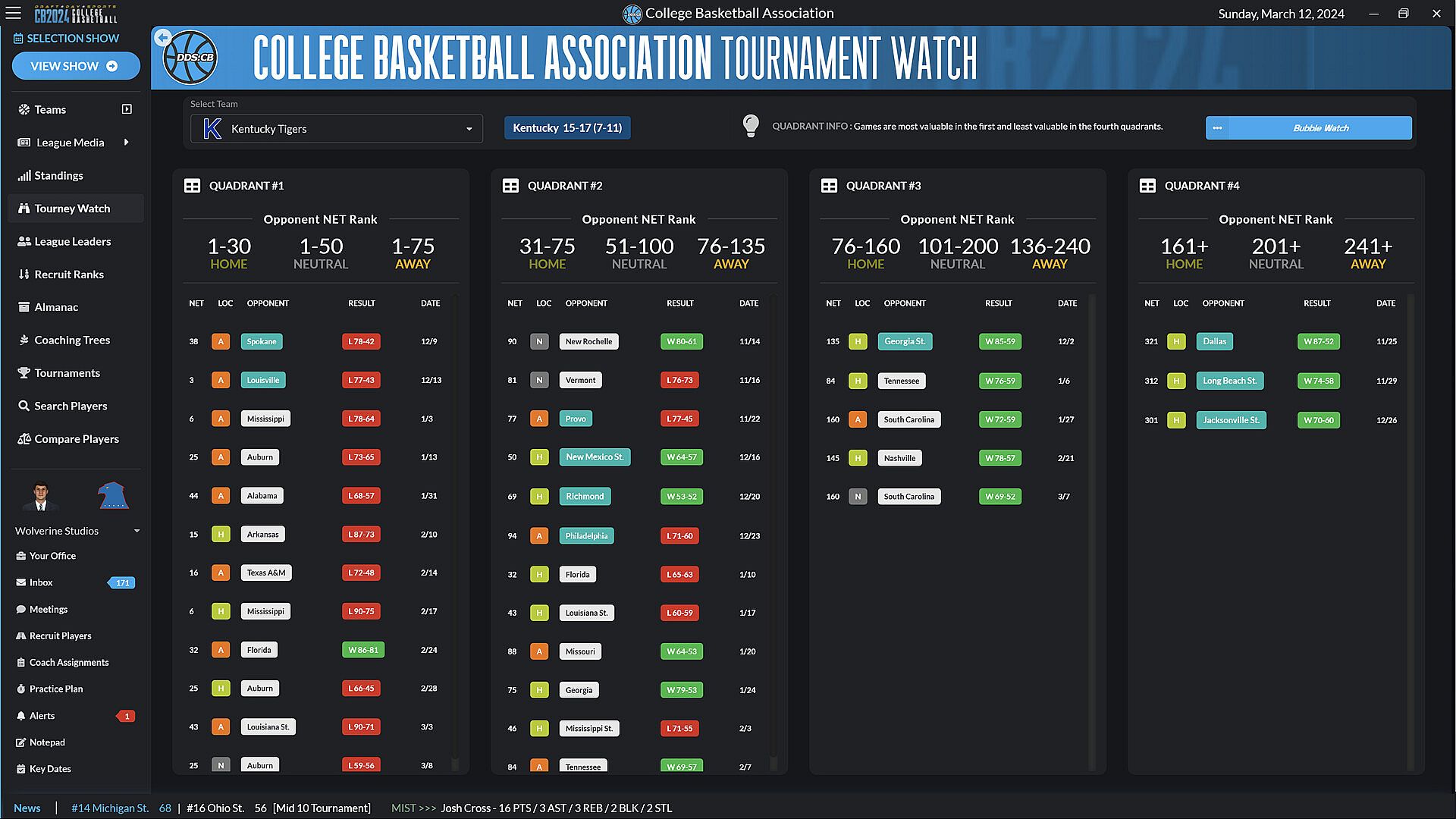Open the Inbox with 171 messages
1456x819 pixels.
(41, 582)
